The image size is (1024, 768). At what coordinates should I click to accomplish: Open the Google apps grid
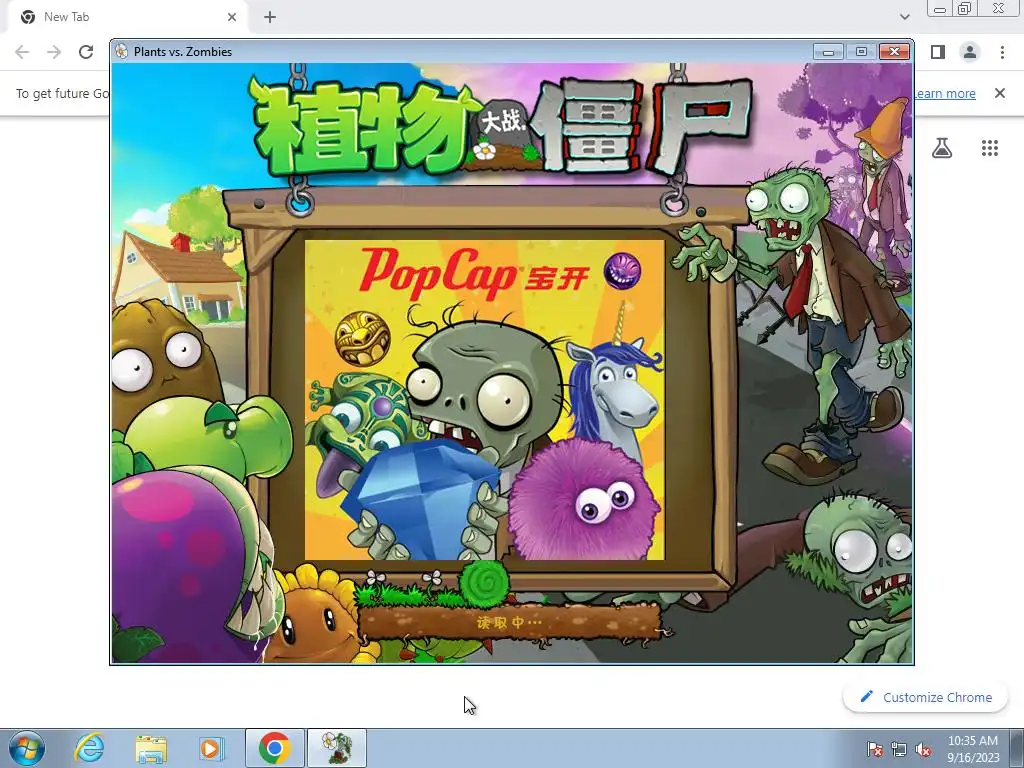pyautogui.click(x=990, y=148)
